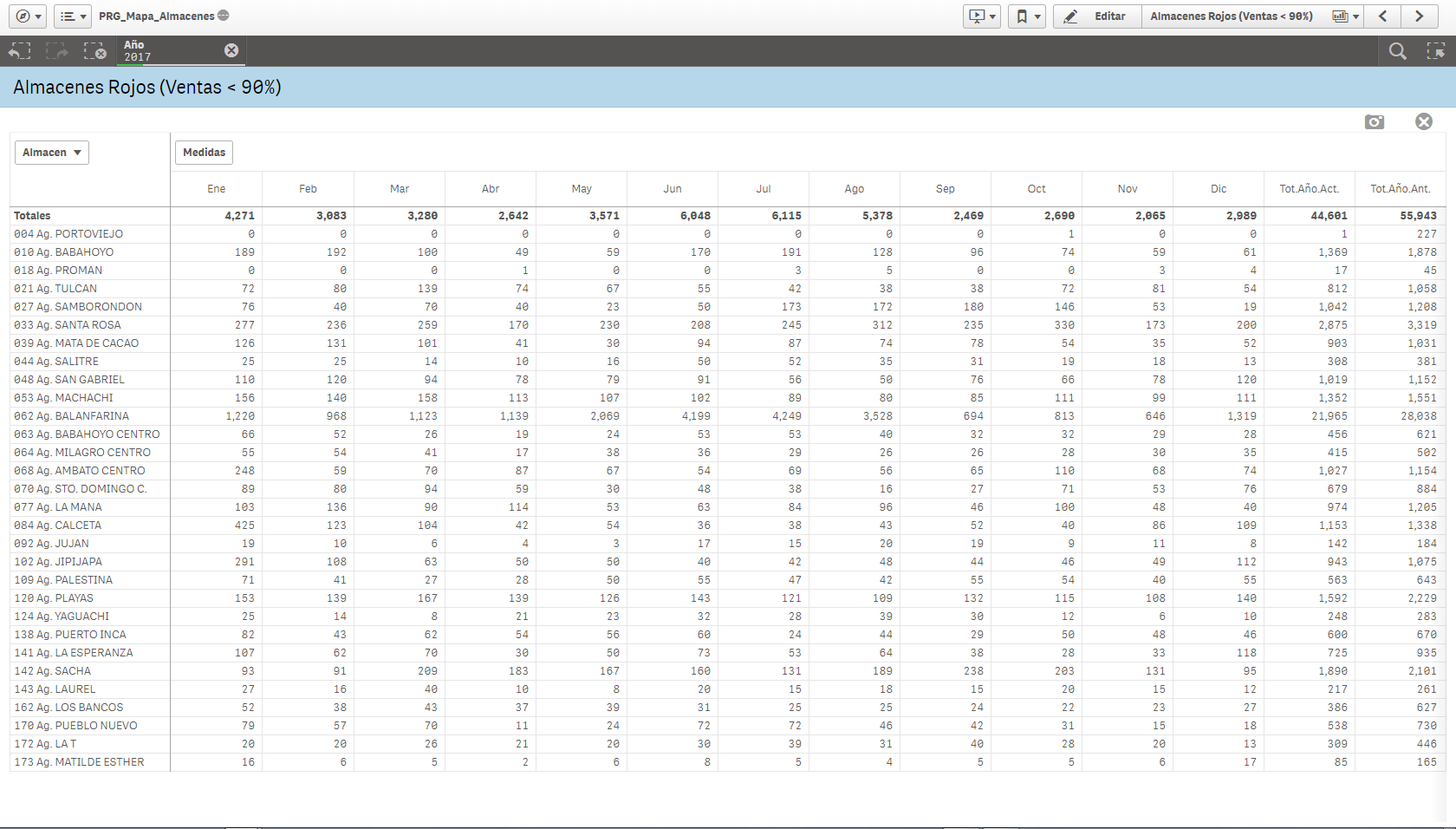Click the Tot.Año.Ant. column header

(1401, 189)
